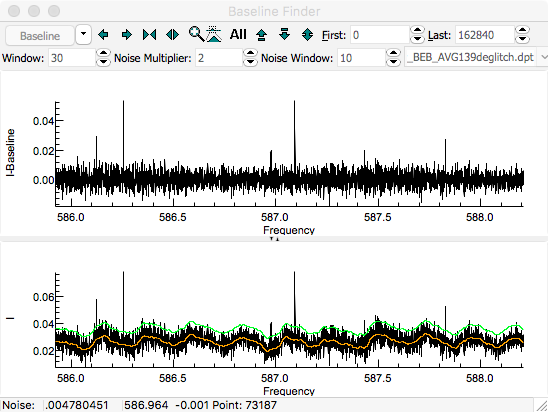Click the shift down arrow icon
Viewport: 548px width, 412px height.
point(284,34)
